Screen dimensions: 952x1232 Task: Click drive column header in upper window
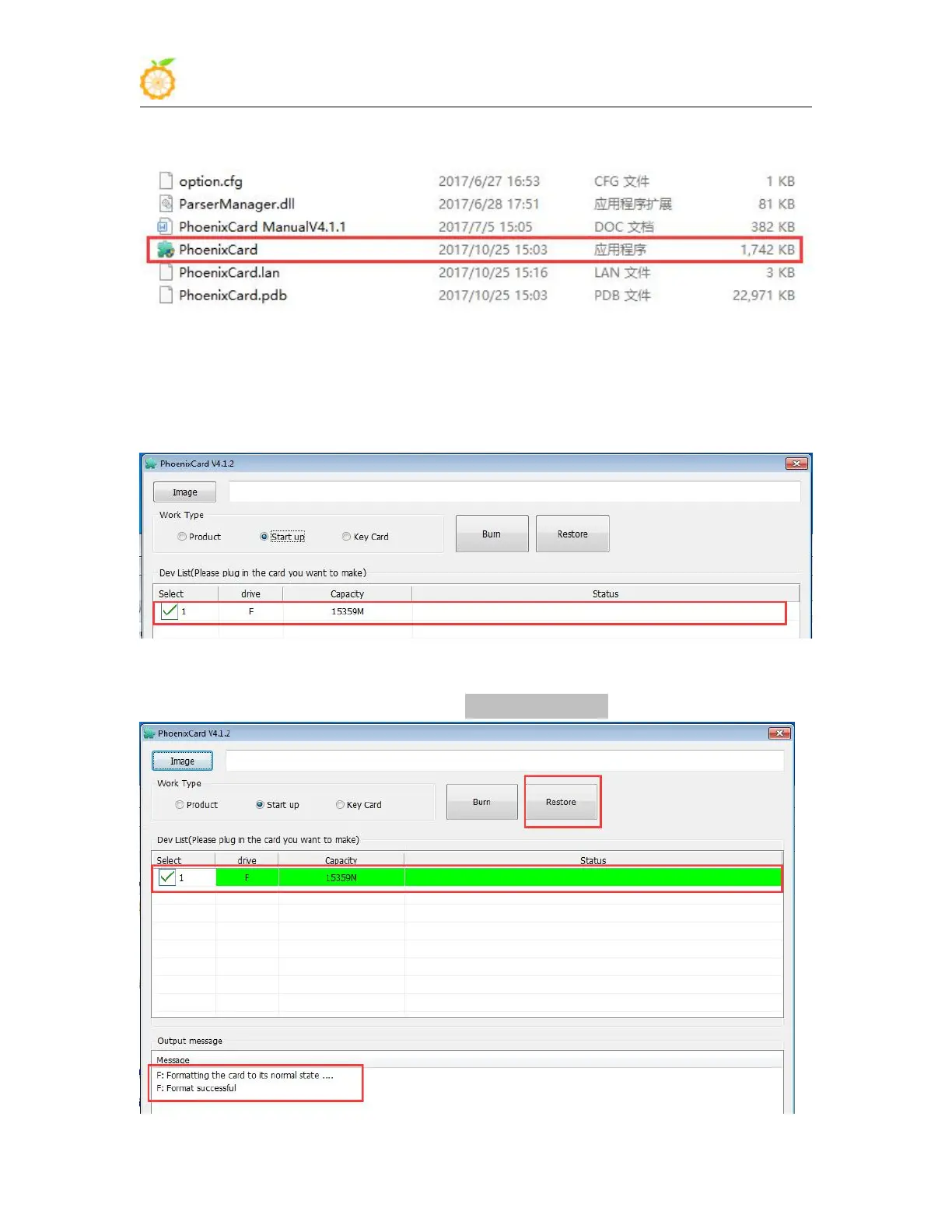click(250, 593)
